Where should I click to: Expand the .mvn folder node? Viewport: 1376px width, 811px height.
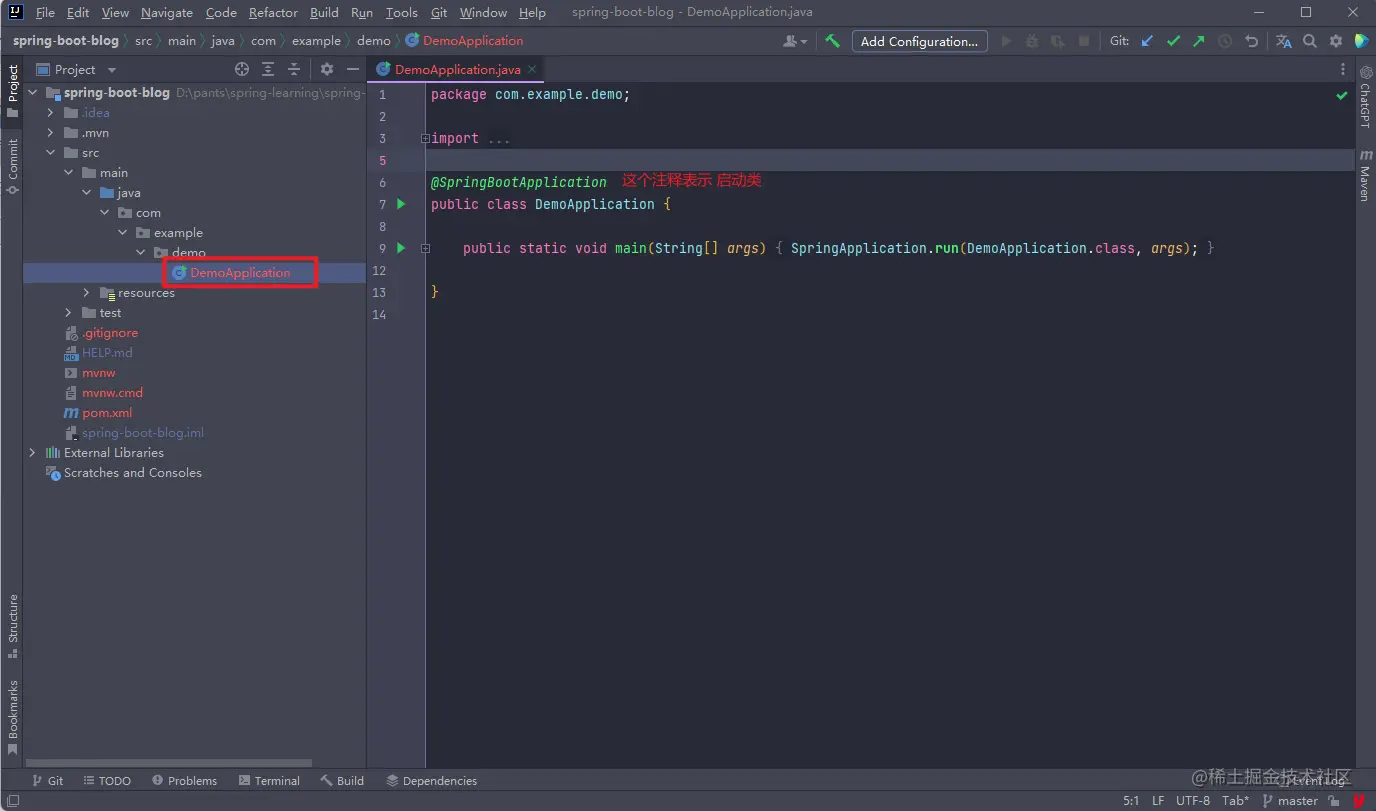click(x=50, y=133)
